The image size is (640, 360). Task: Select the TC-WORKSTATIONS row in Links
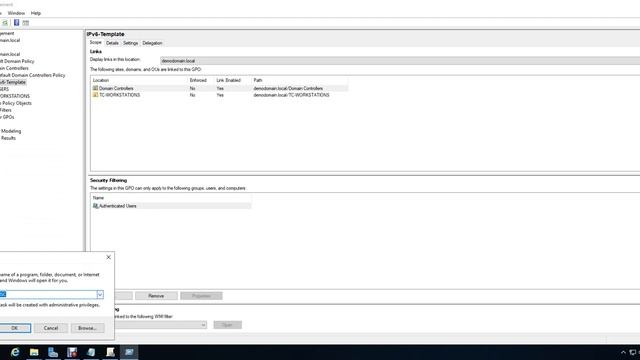click(x=220, y=95)
